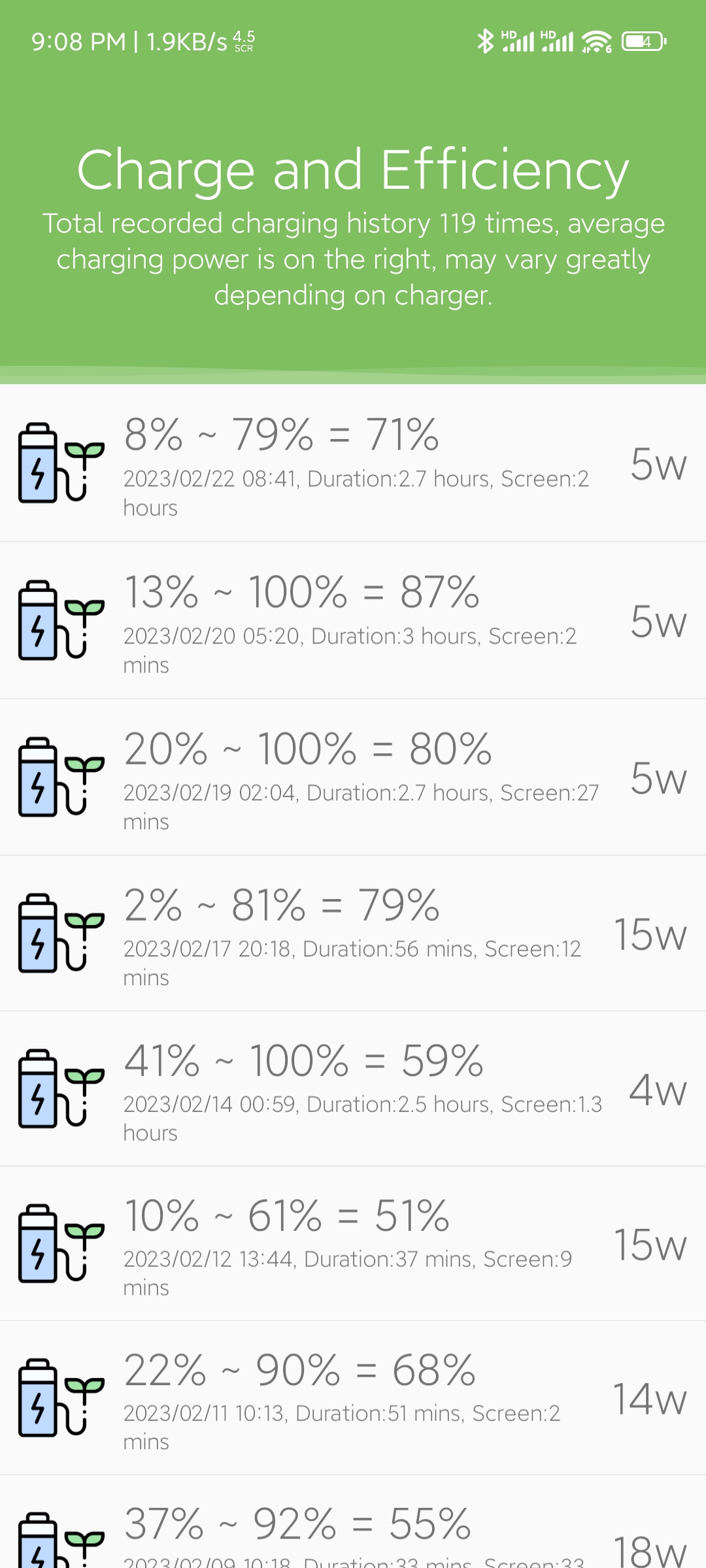The image size is (706, 1568).
Task: Tap battery icon for 8% ~ 79% entry
Action: (x=61, y=463)
